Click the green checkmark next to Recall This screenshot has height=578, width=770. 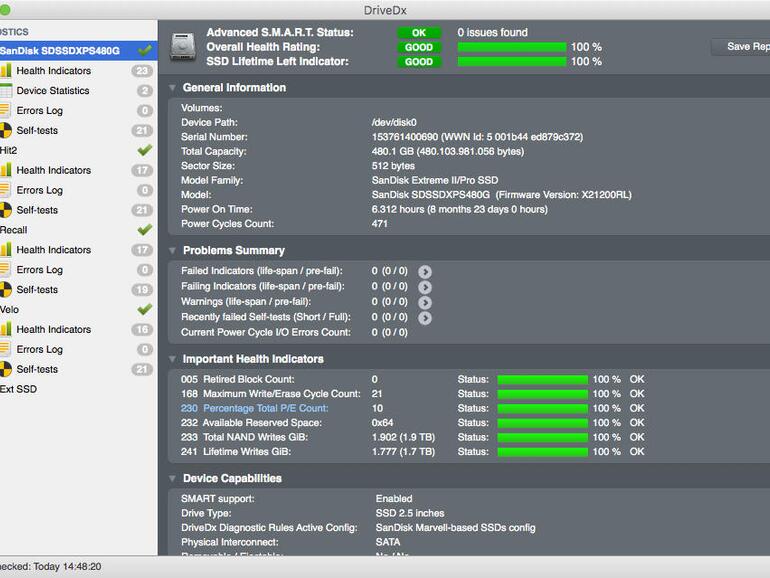144,229
